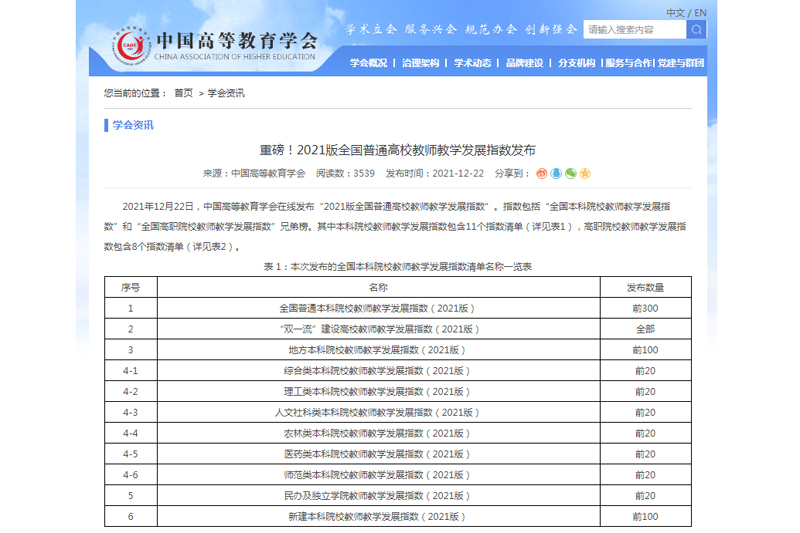Image resolution: width=800 pixels, height=533 pixels.
Task: Share article to QQ
Action: pyautogui.click(x=556, y=173)
